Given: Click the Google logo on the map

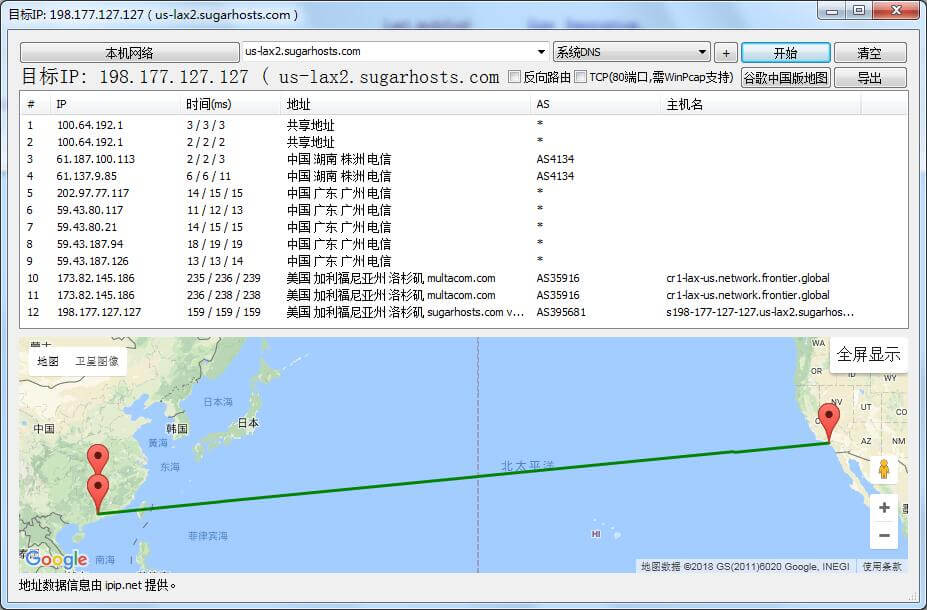Looking at the screenshot, I should click(56, 559).
